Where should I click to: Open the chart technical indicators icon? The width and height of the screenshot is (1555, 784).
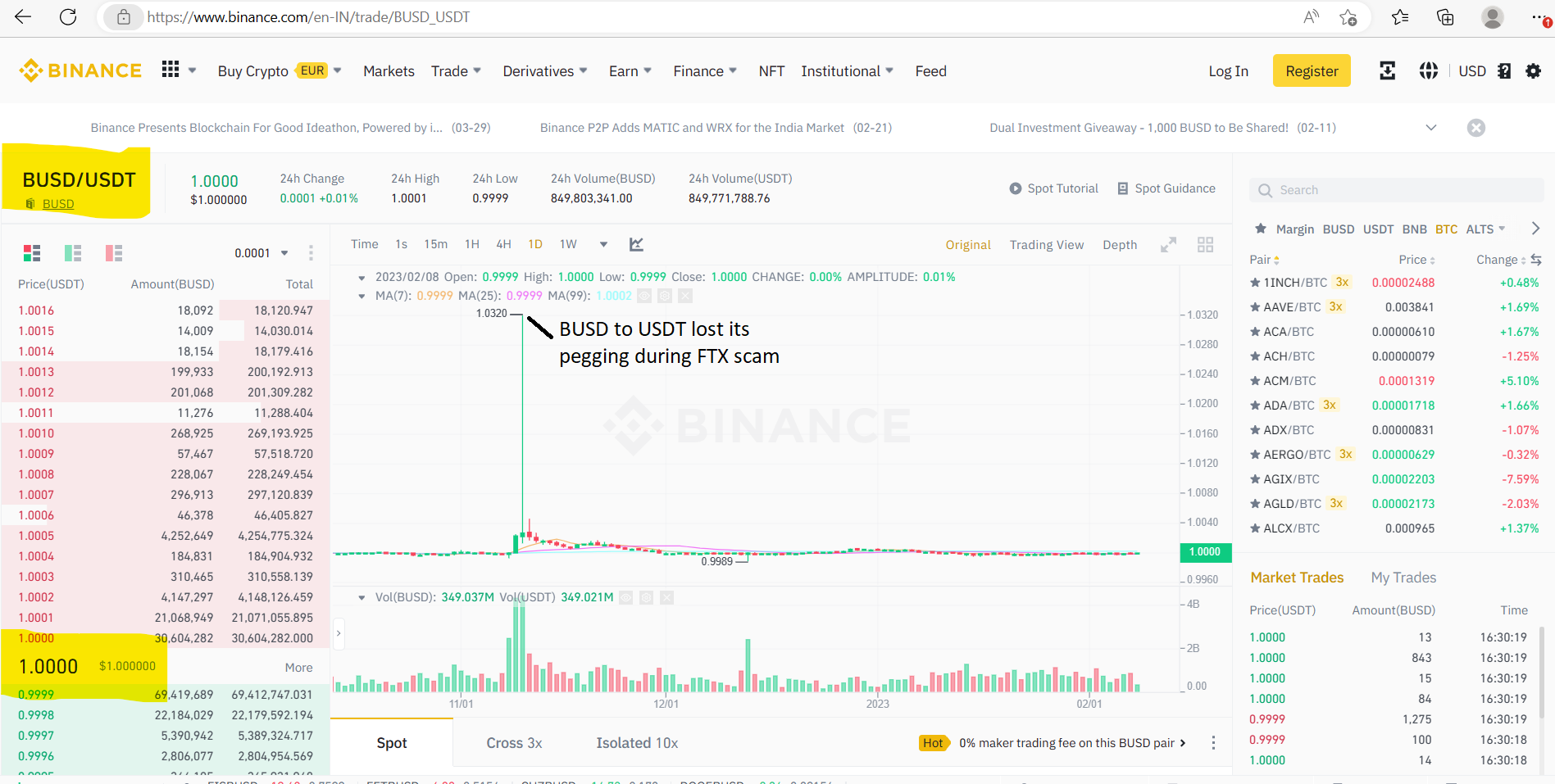(636, 244)
